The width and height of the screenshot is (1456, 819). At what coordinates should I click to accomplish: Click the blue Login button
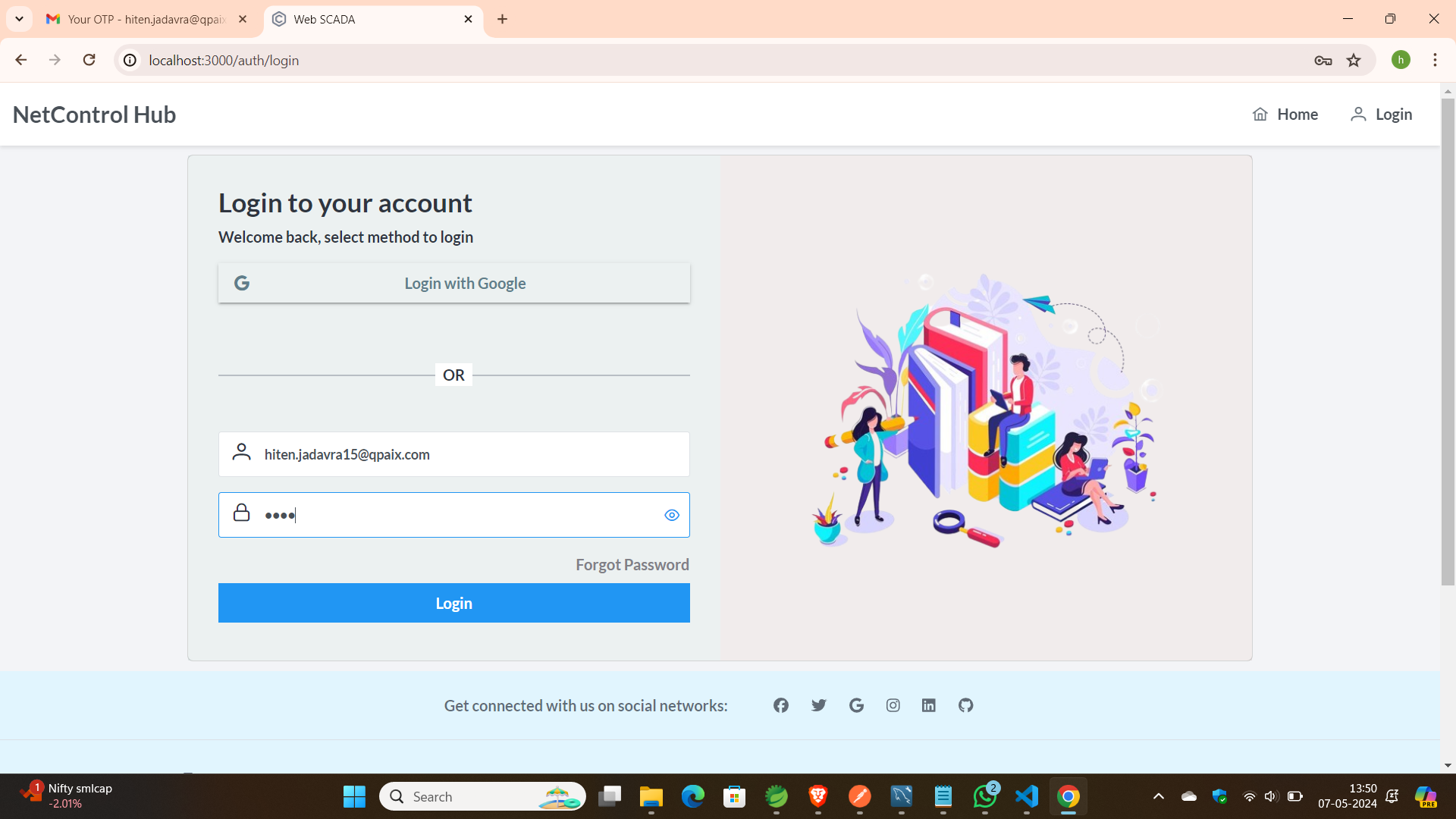click(x=453, y=603)
